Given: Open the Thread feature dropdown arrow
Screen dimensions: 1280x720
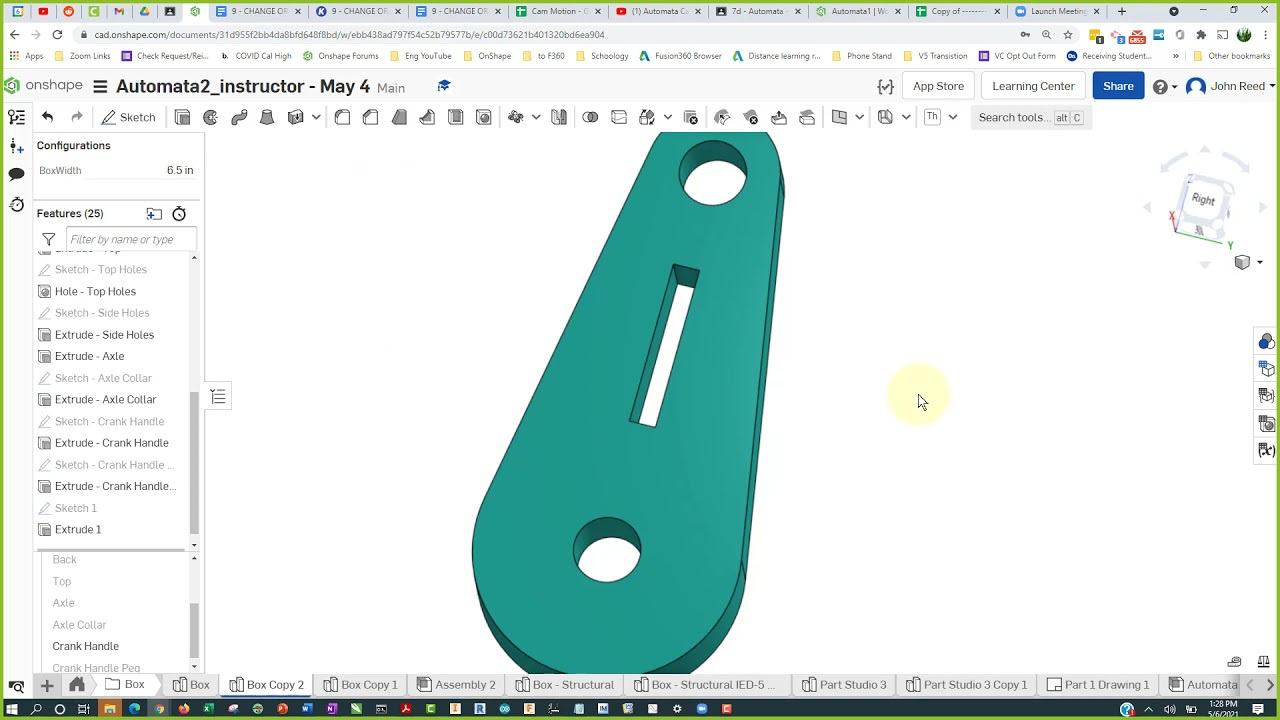Looking at the screenshot, I should tap(952, 117).
